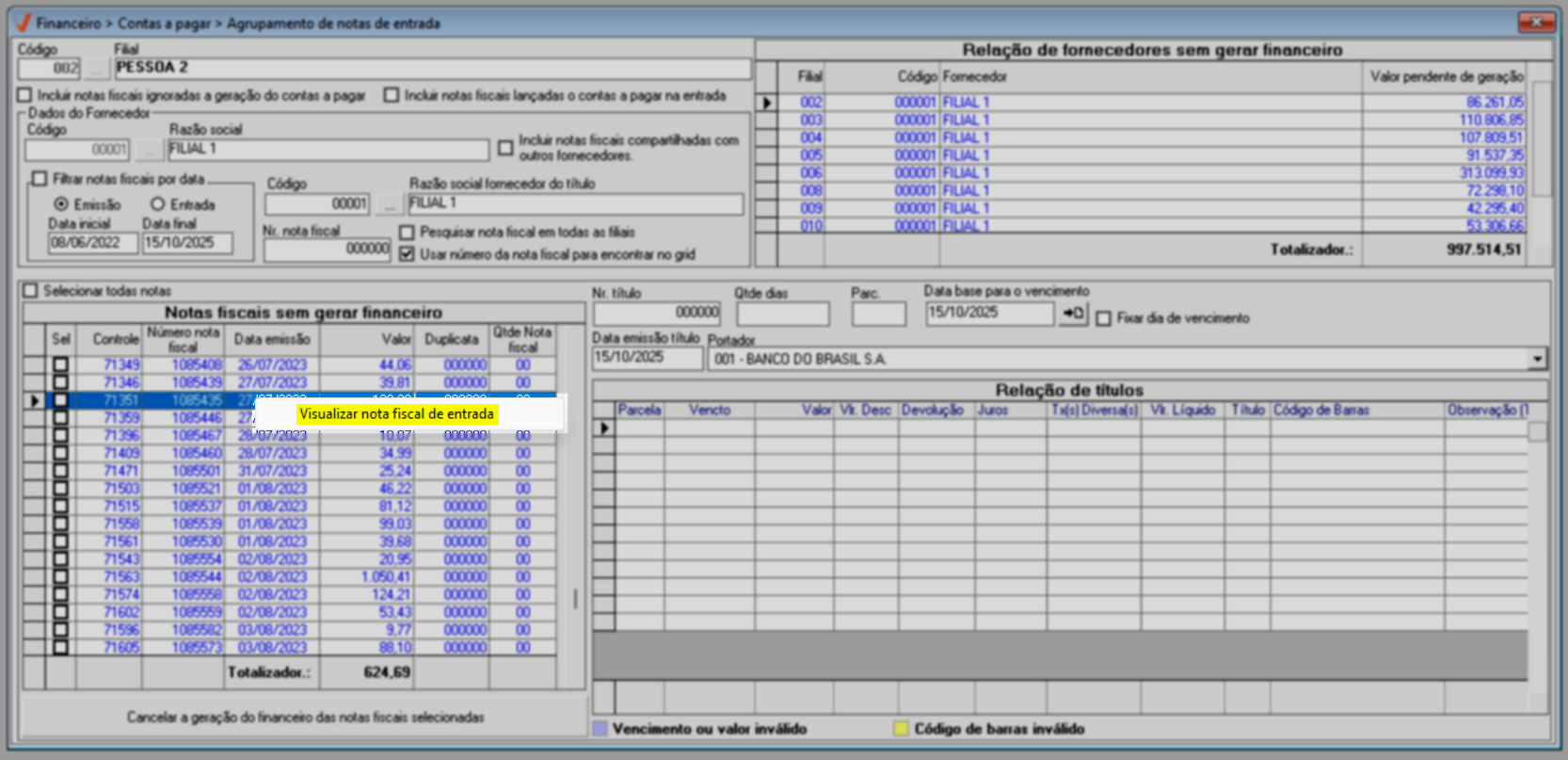The width and height of the screenshot is (1568, 760).
Task: Uncheck 'Usar número da nota fiscal' option
Action: pos(407,254)
